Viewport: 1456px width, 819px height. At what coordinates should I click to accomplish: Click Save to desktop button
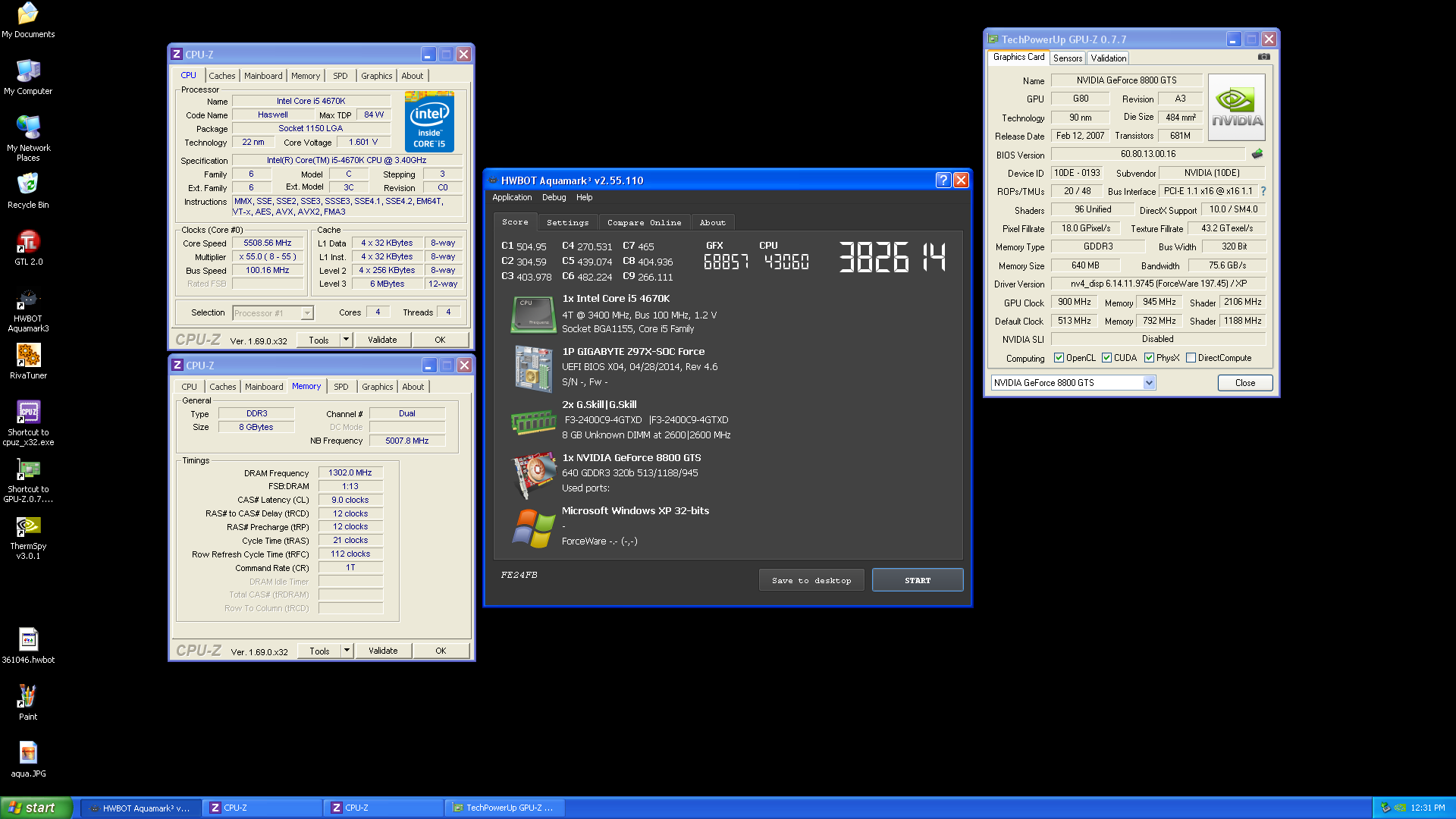pyautogui.click(x=811, y=580)
